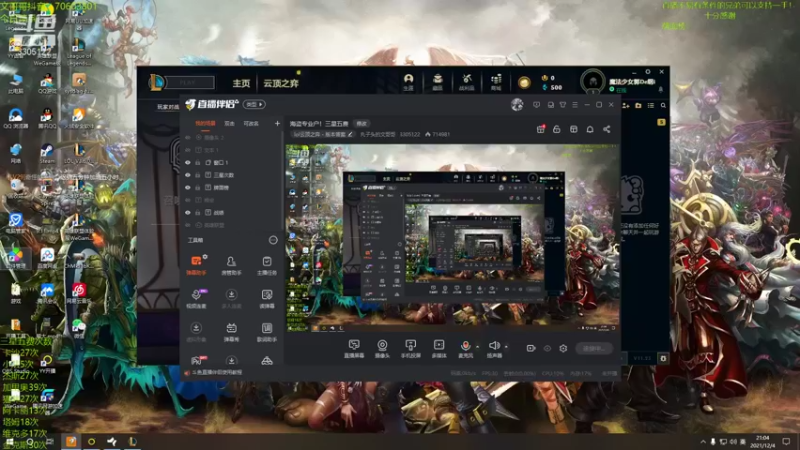Screen dimensions: 800x450
Task: Add the 手机投屏 phone casting source
Action: point(410,348)
